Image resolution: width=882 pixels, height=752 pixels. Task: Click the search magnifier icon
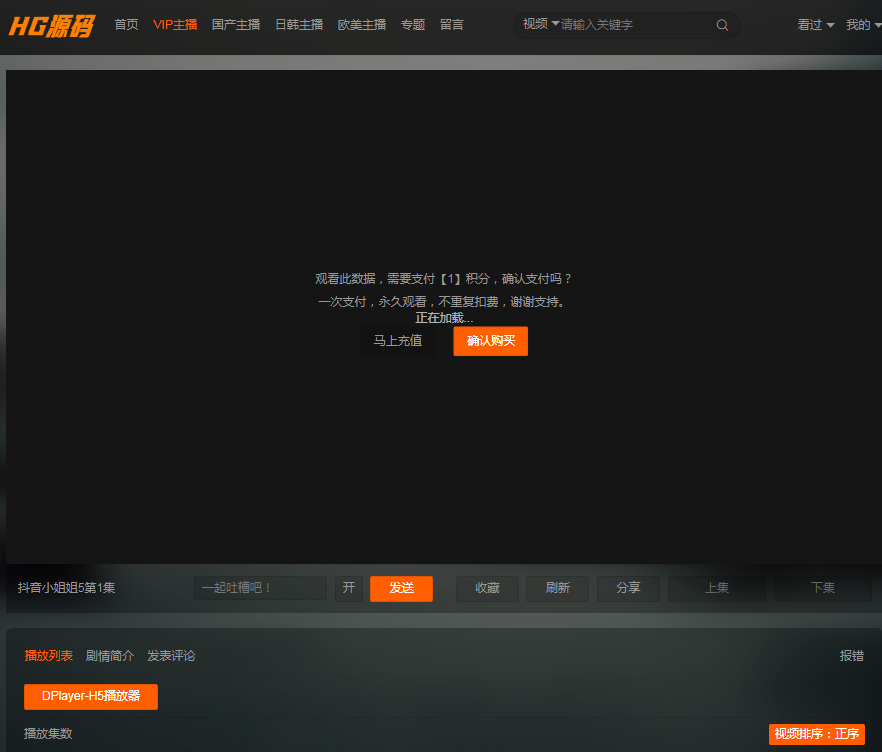pyautogui.click(x=722, y=24)
